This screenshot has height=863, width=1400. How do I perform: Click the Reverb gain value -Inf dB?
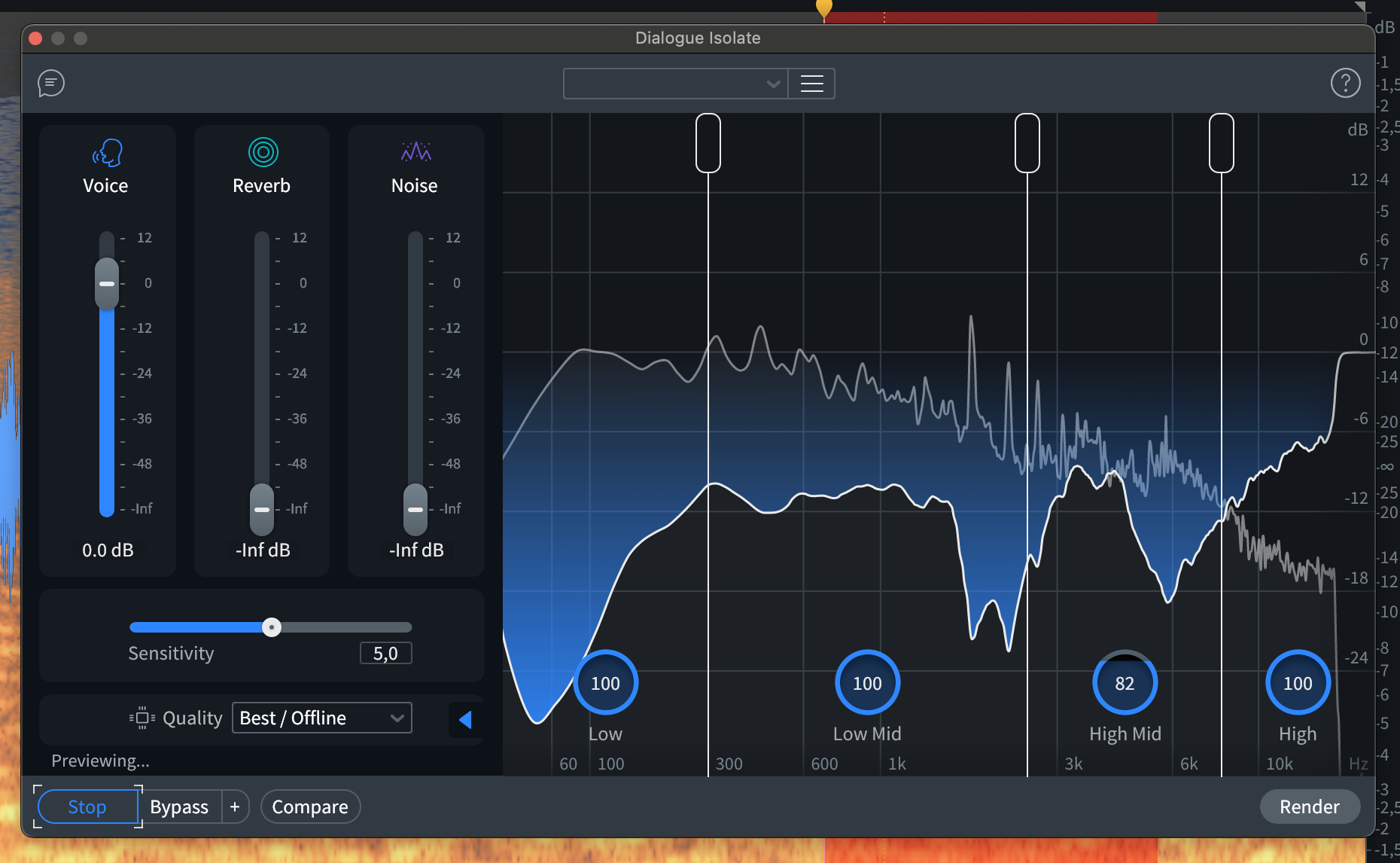(x=263, y=550)
